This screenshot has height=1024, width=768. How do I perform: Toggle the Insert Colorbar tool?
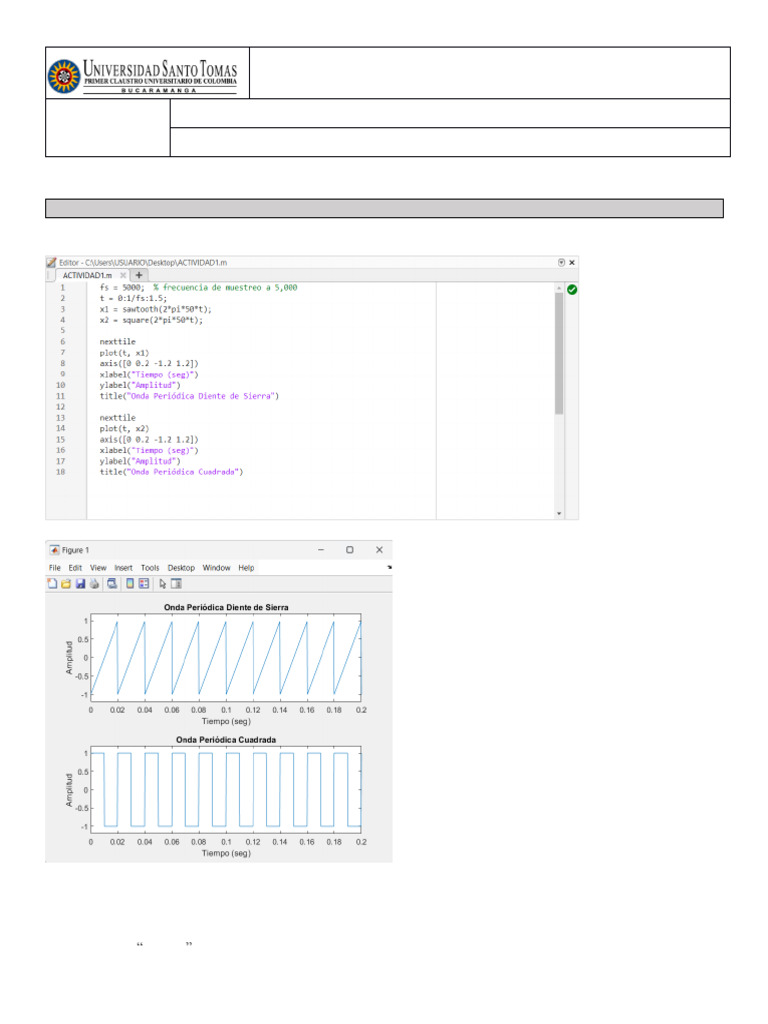pyautogui.click(x=130, y=584)
